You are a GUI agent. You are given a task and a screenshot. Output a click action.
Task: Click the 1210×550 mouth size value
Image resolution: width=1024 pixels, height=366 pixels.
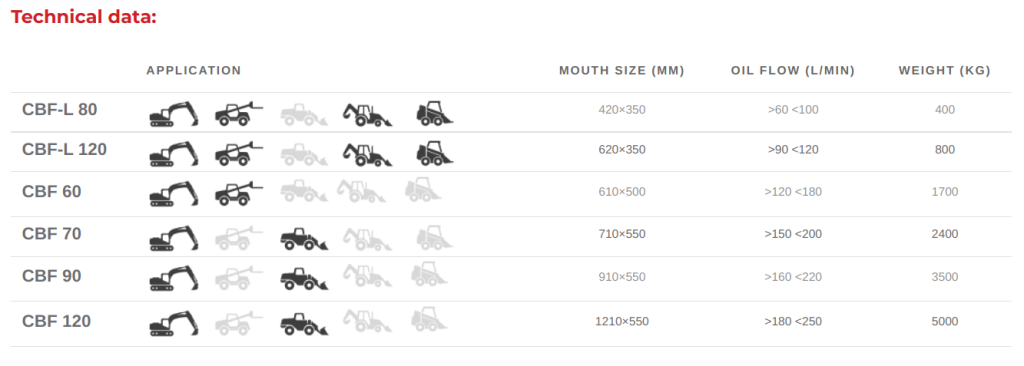coord(622,322)
